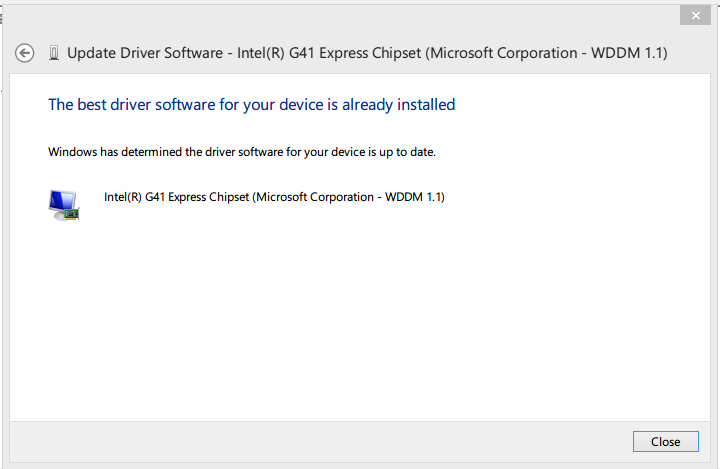Click the small device icon beside the title

(53, 53)
